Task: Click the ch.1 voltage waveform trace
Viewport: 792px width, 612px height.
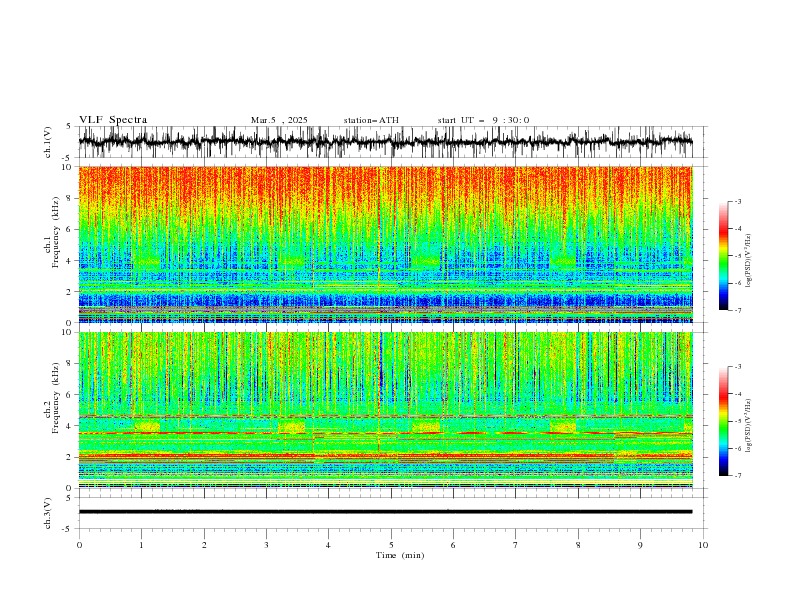Action: click(385, 142)
